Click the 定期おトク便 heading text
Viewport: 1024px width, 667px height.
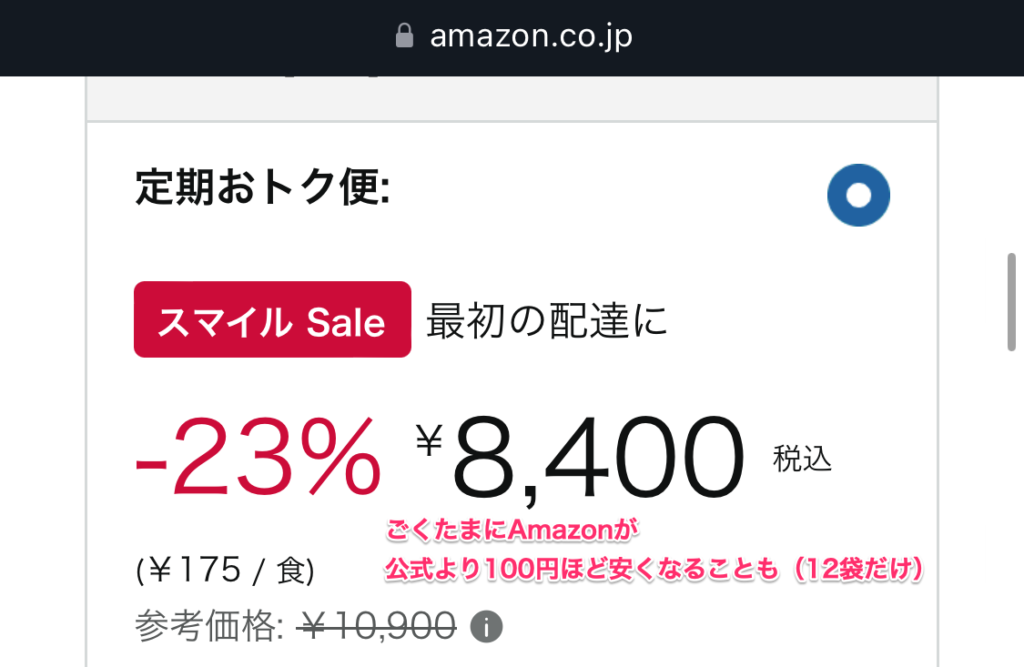coord(262,190)
